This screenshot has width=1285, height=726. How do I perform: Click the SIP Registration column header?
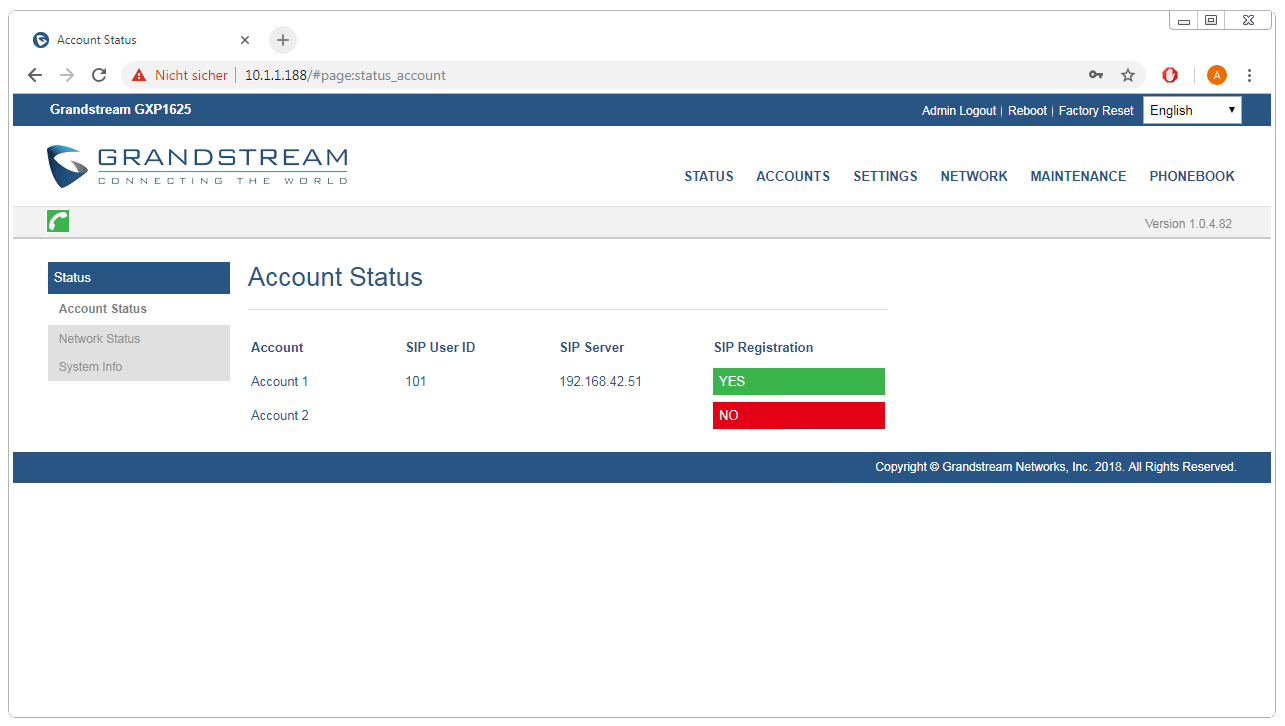(764, 348)
